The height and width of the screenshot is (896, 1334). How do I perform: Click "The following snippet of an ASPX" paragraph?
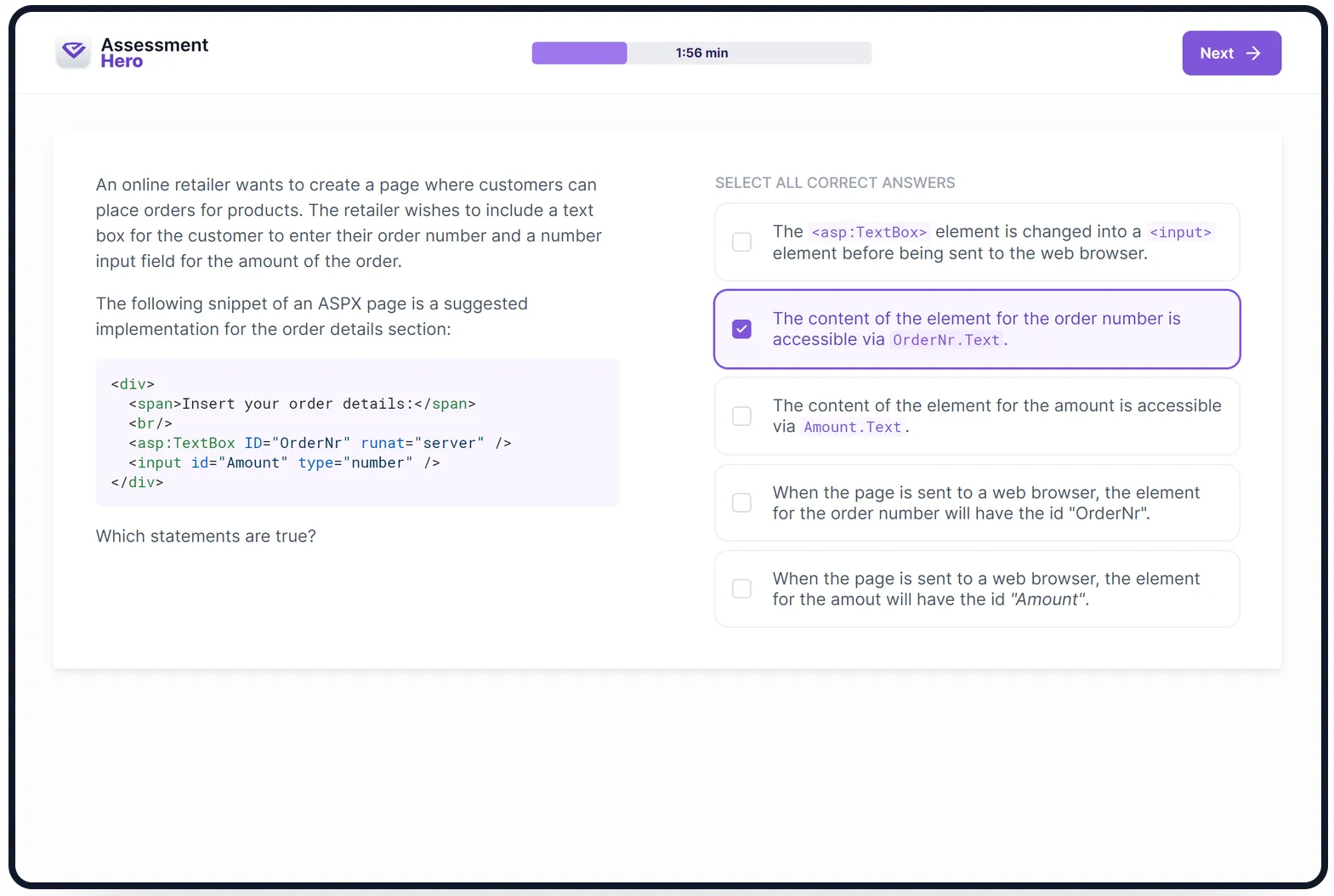point(312,316)
